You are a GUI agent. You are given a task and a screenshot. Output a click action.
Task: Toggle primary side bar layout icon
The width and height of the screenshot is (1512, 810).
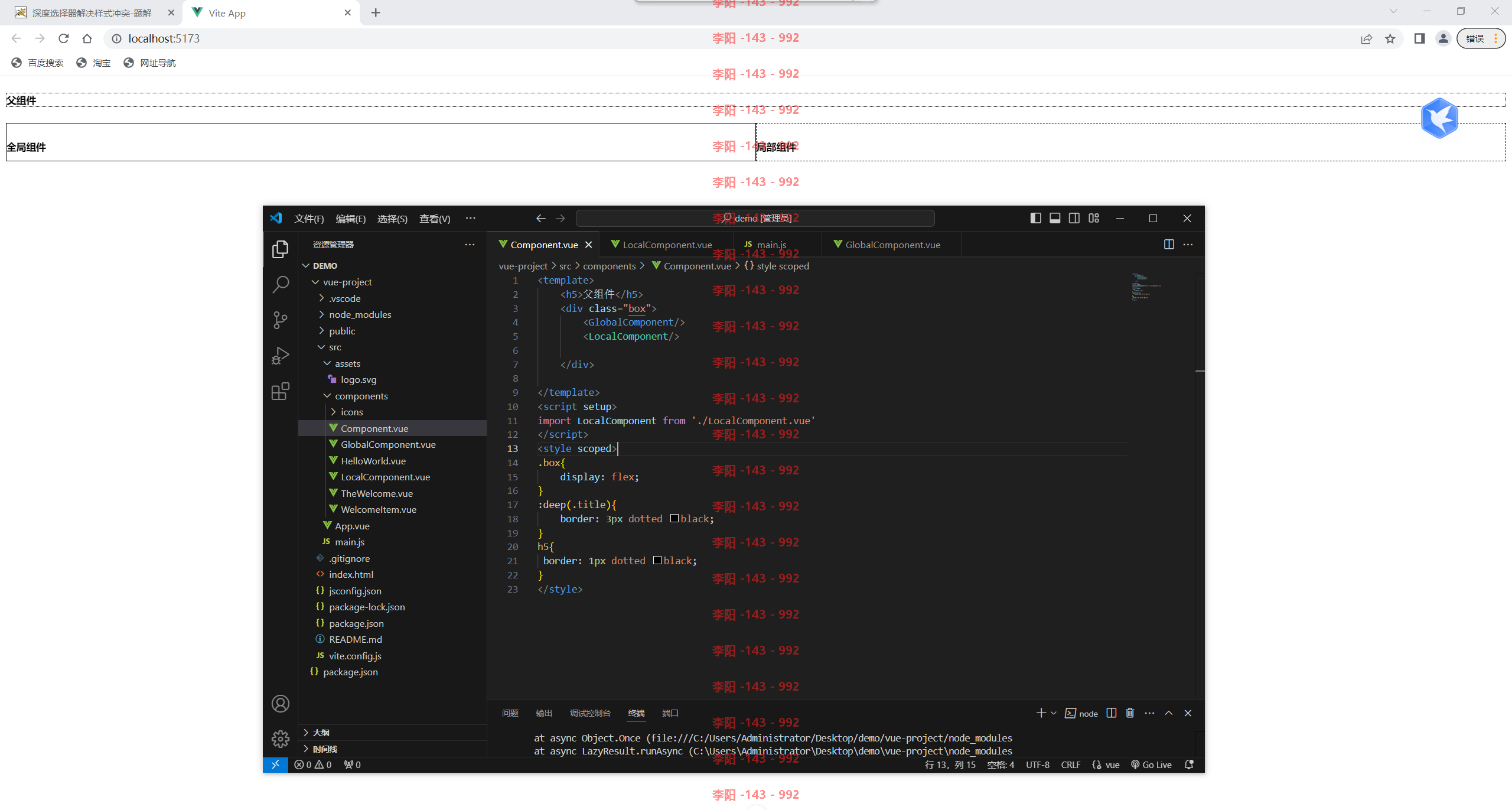[1035, 218]
